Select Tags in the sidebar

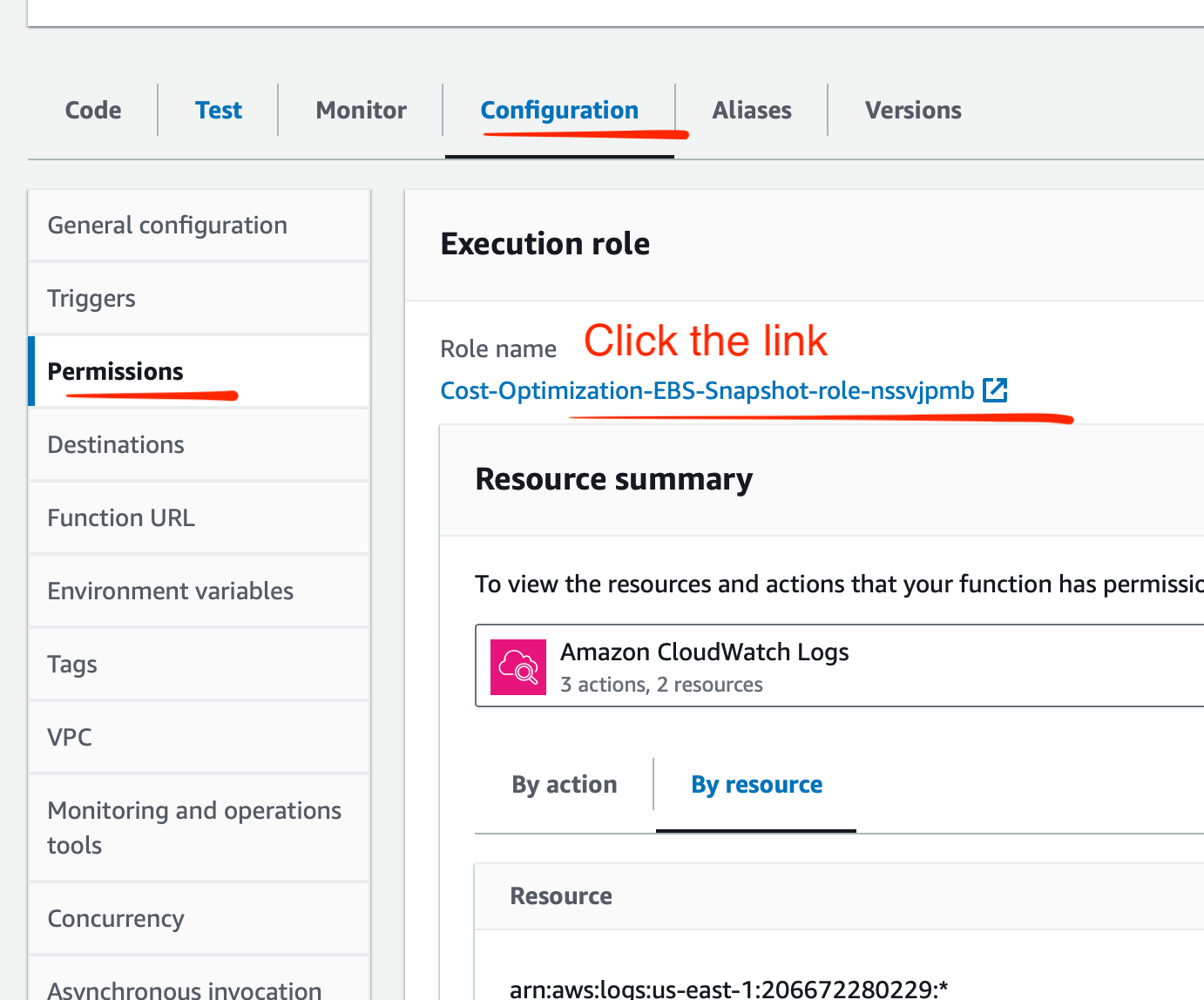coord(72,665)
